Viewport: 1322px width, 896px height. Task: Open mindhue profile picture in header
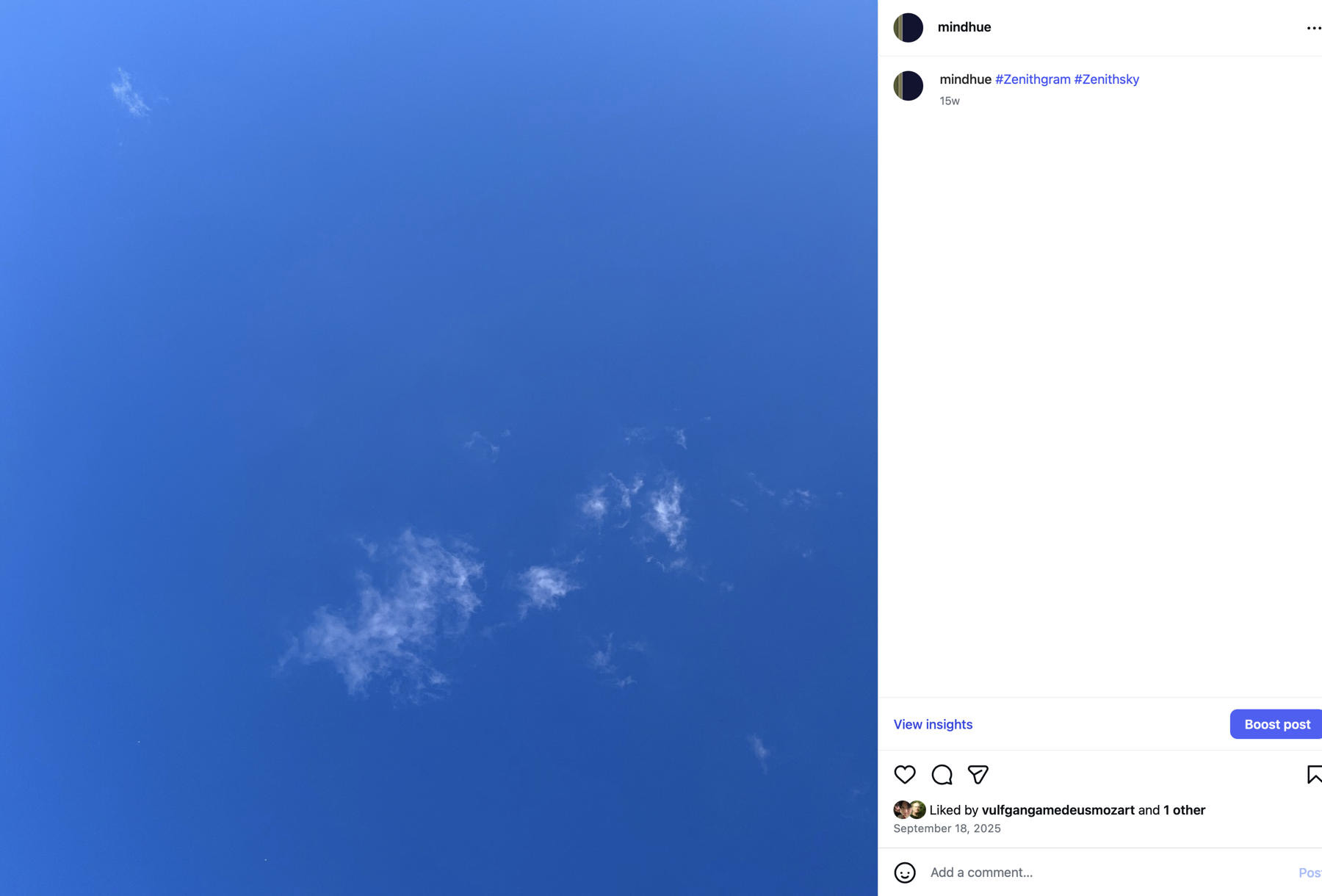tap(908, 27)
